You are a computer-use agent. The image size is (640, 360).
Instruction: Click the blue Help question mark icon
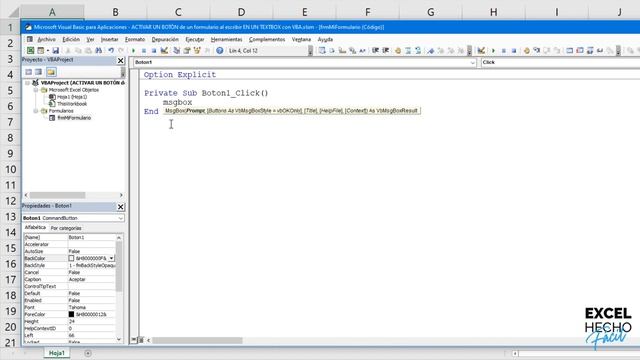pos(220,51)
